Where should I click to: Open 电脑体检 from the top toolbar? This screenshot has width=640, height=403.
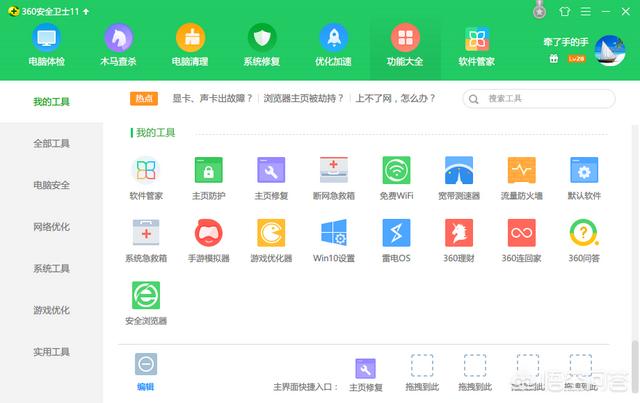[47, 45]
